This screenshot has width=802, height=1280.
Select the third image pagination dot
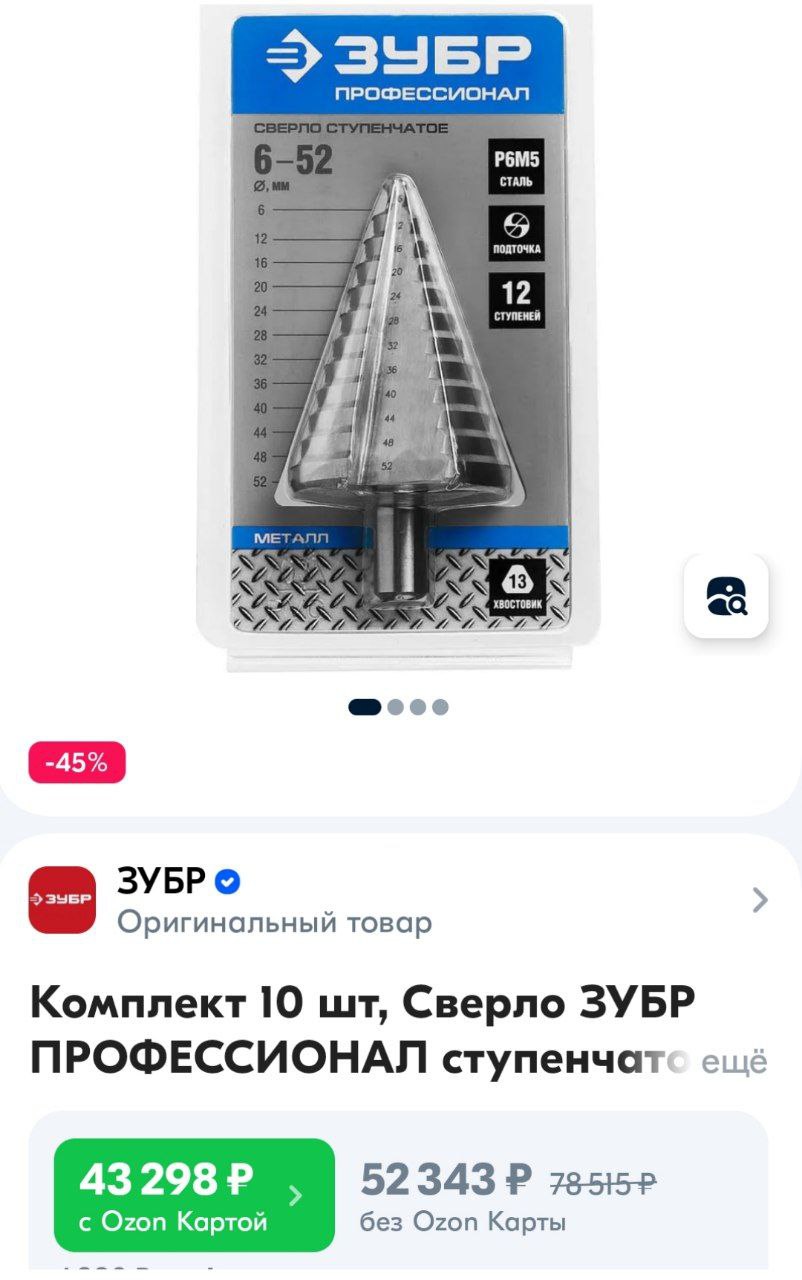point(418,707)
